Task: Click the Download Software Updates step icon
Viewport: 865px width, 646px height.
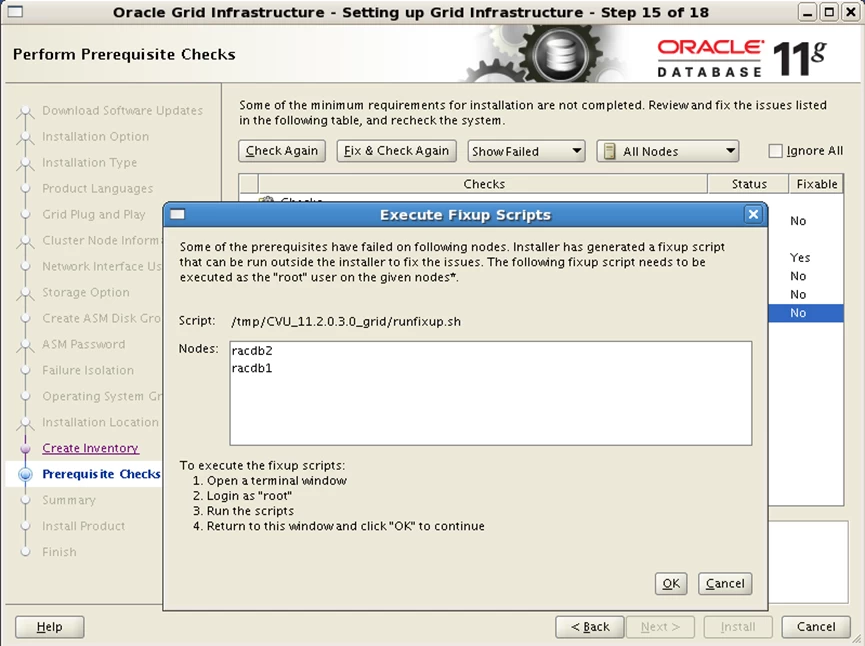Action: 25,112
